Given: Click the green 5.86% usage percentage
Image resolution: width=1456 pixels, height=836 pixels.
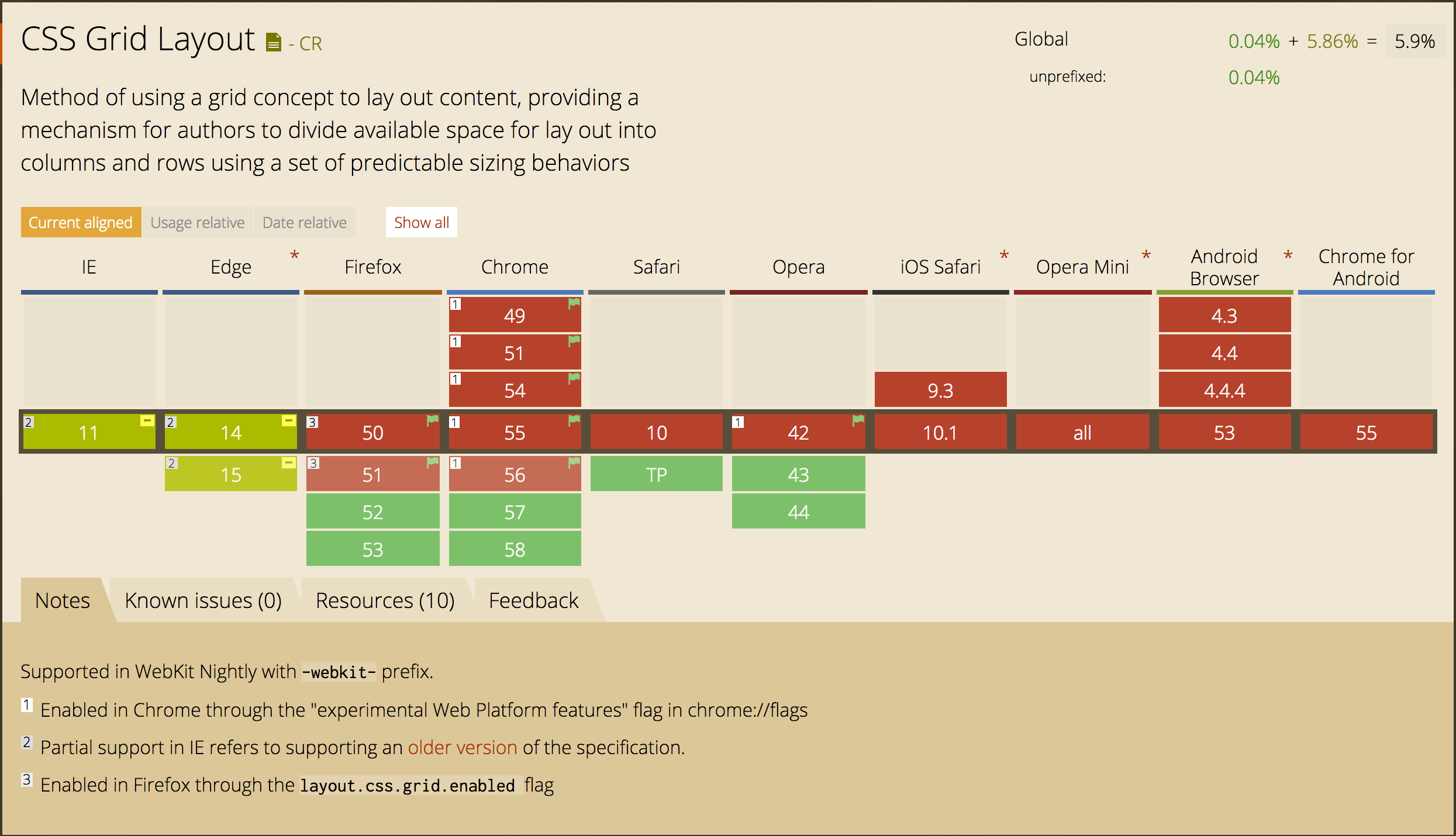Looking at the screenshot, I should point(1332,41).
